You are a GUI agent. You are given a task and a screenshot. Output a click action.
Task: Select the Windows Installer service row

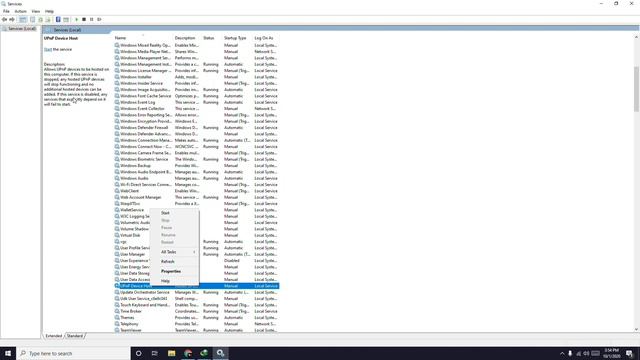[x=196, y=77]
